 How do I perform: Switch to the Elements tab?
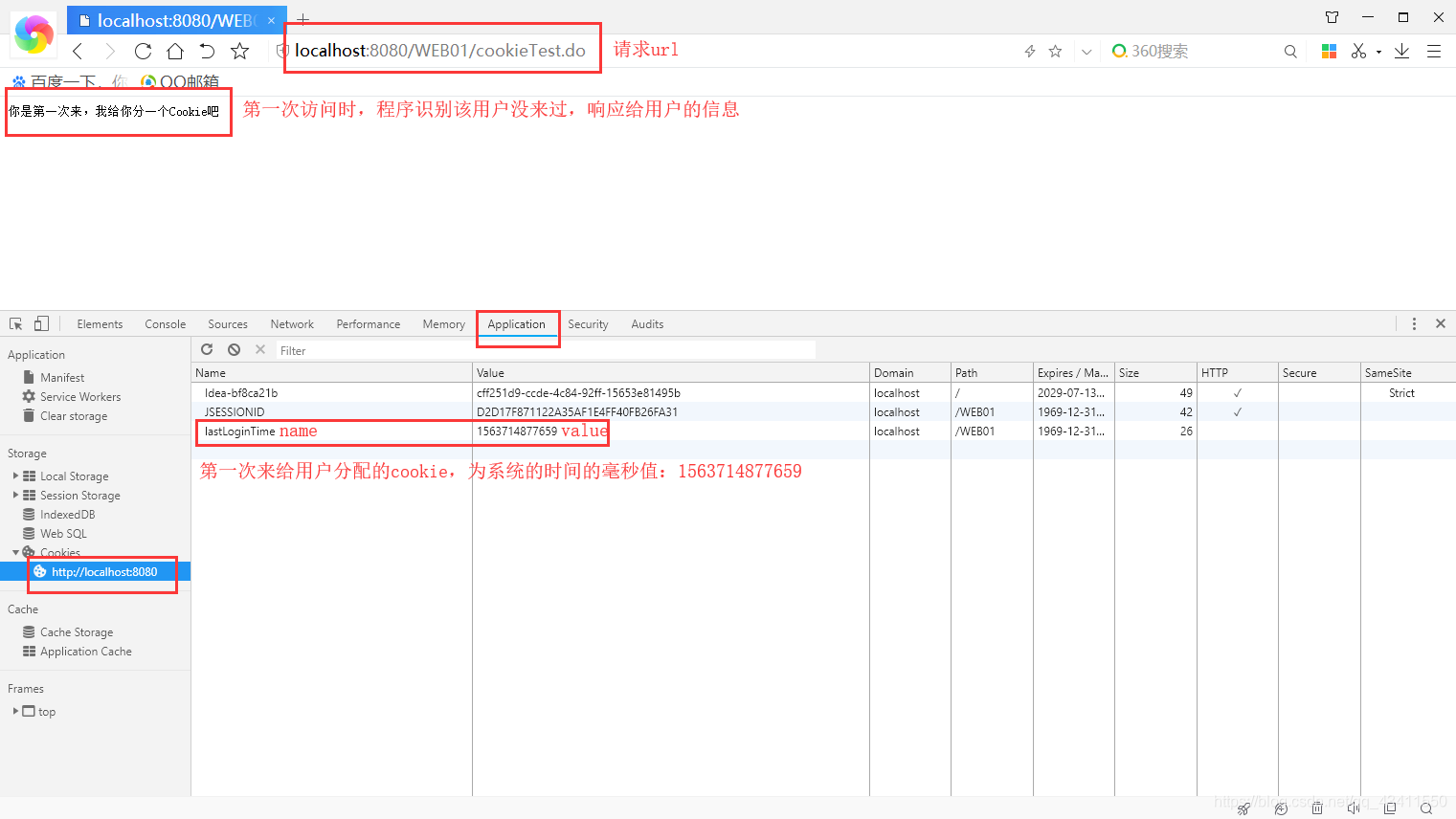click(100, 324)
